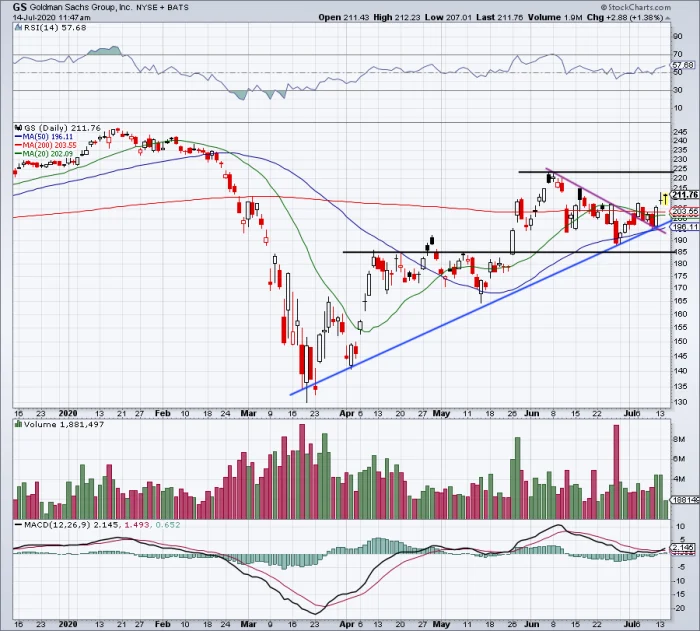Click the MACD black line legend icon

tap(18, 525)
